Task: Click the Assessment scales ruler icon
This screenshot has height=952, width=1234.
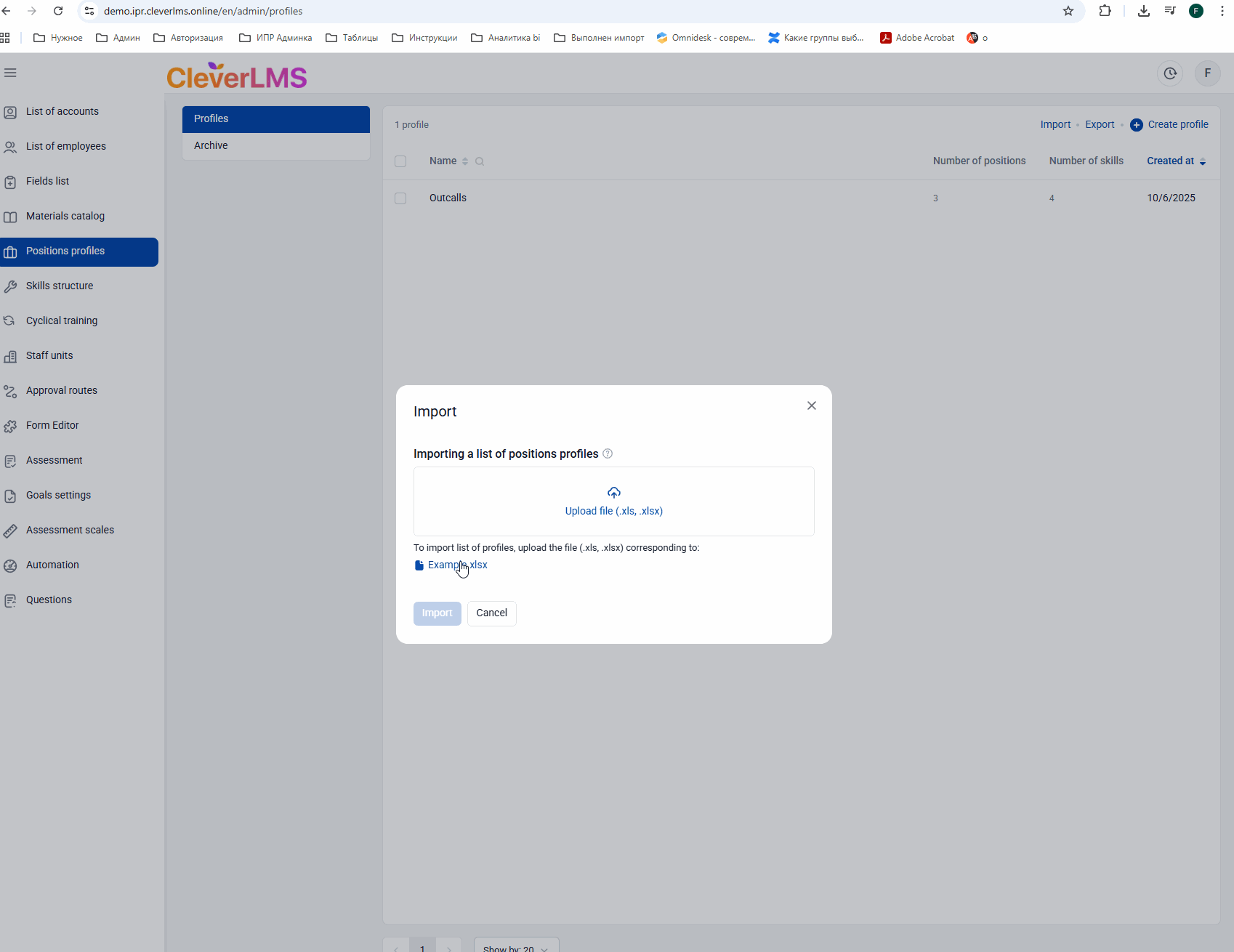Action: 10,531
